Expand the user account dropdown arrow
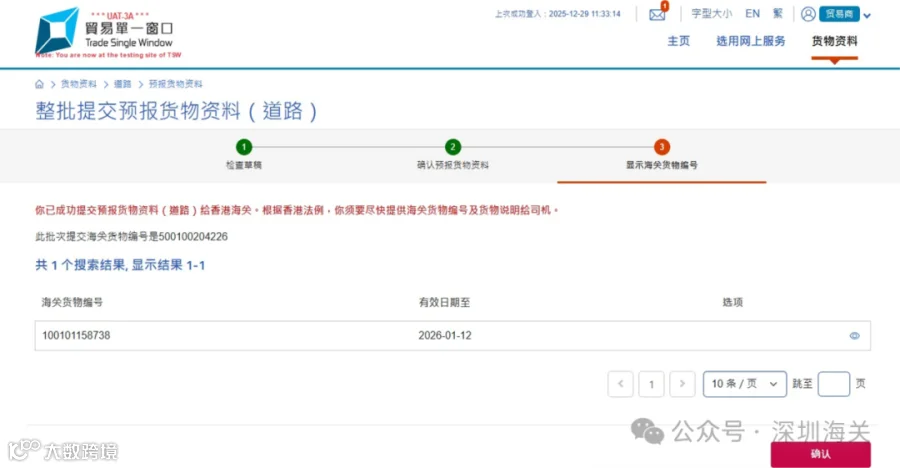Image resolution: width=900 pixels, height=468 pixels. [x=867, y=16]
